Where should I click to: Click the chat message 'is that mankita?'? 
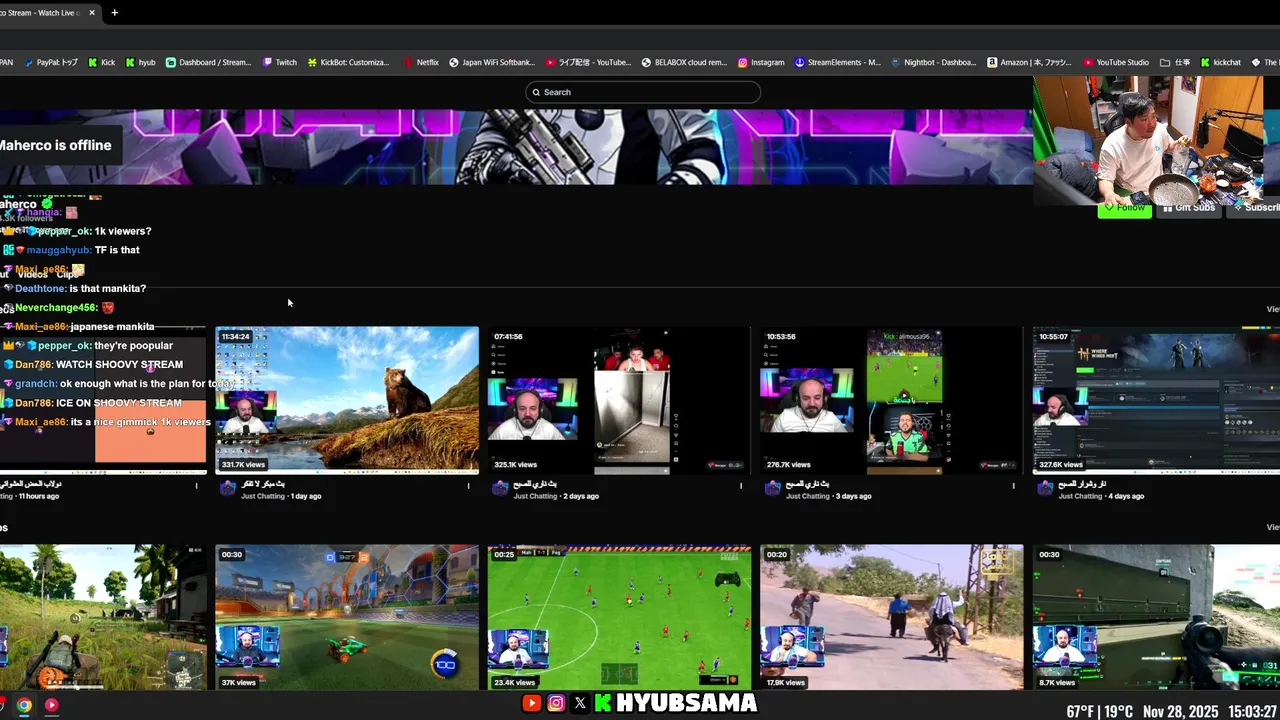(x=107, y=288)
